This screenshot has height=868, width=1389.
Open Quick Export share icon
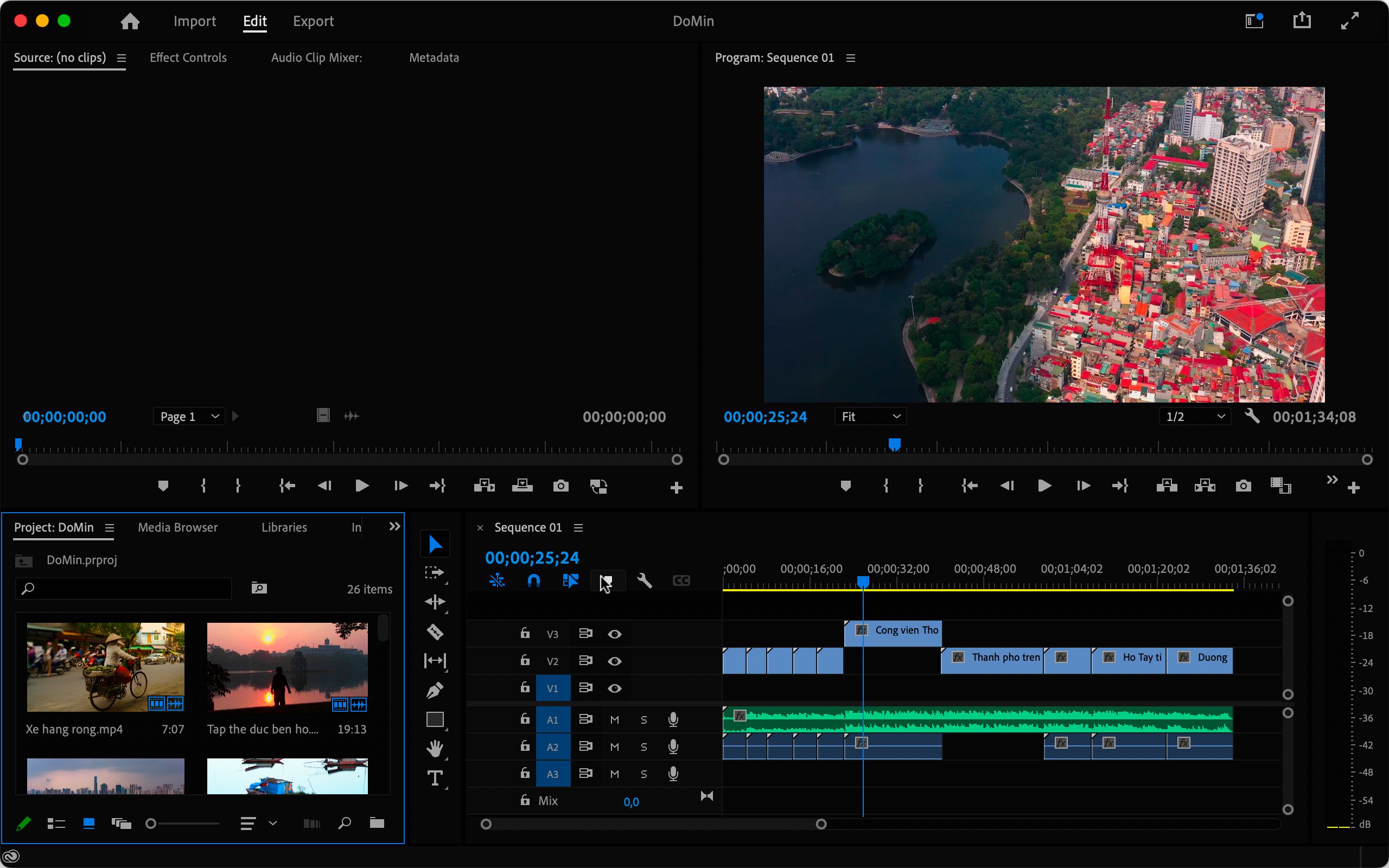click(1302, 21)
